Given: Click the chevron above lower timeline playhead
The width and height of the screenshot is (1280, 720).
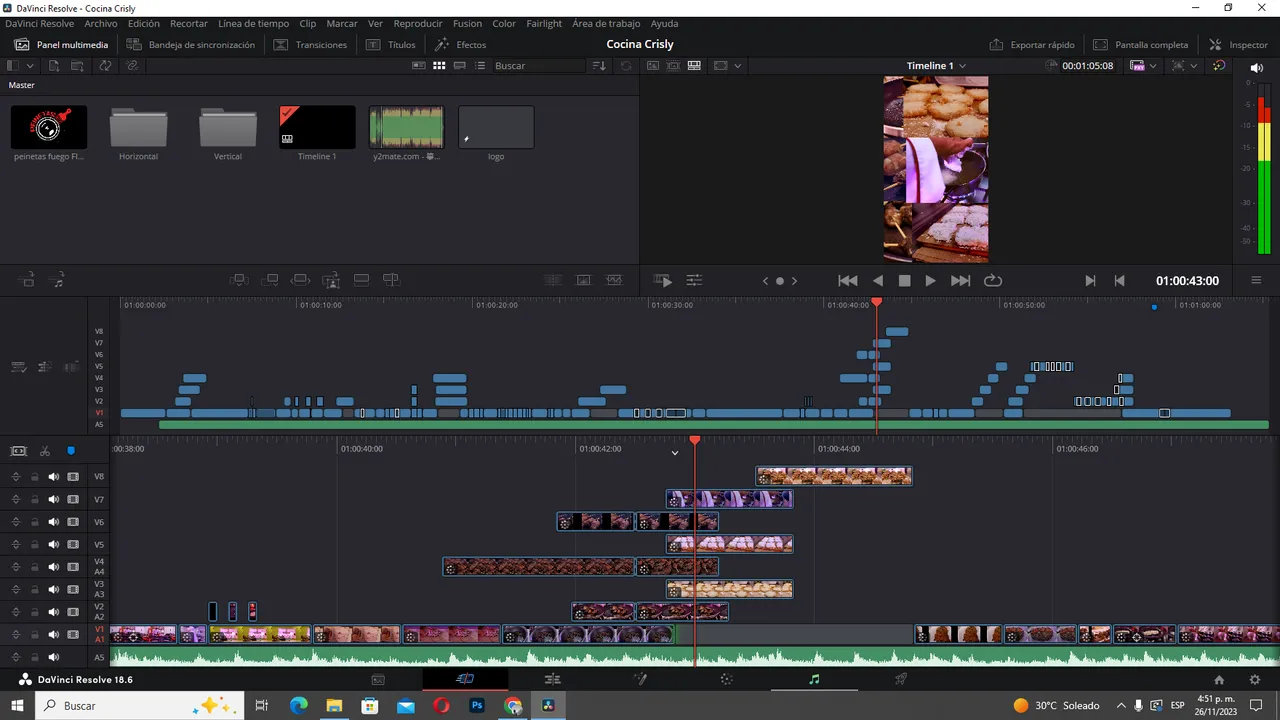Looking at the screenshot, I should (x=675, y=453).
